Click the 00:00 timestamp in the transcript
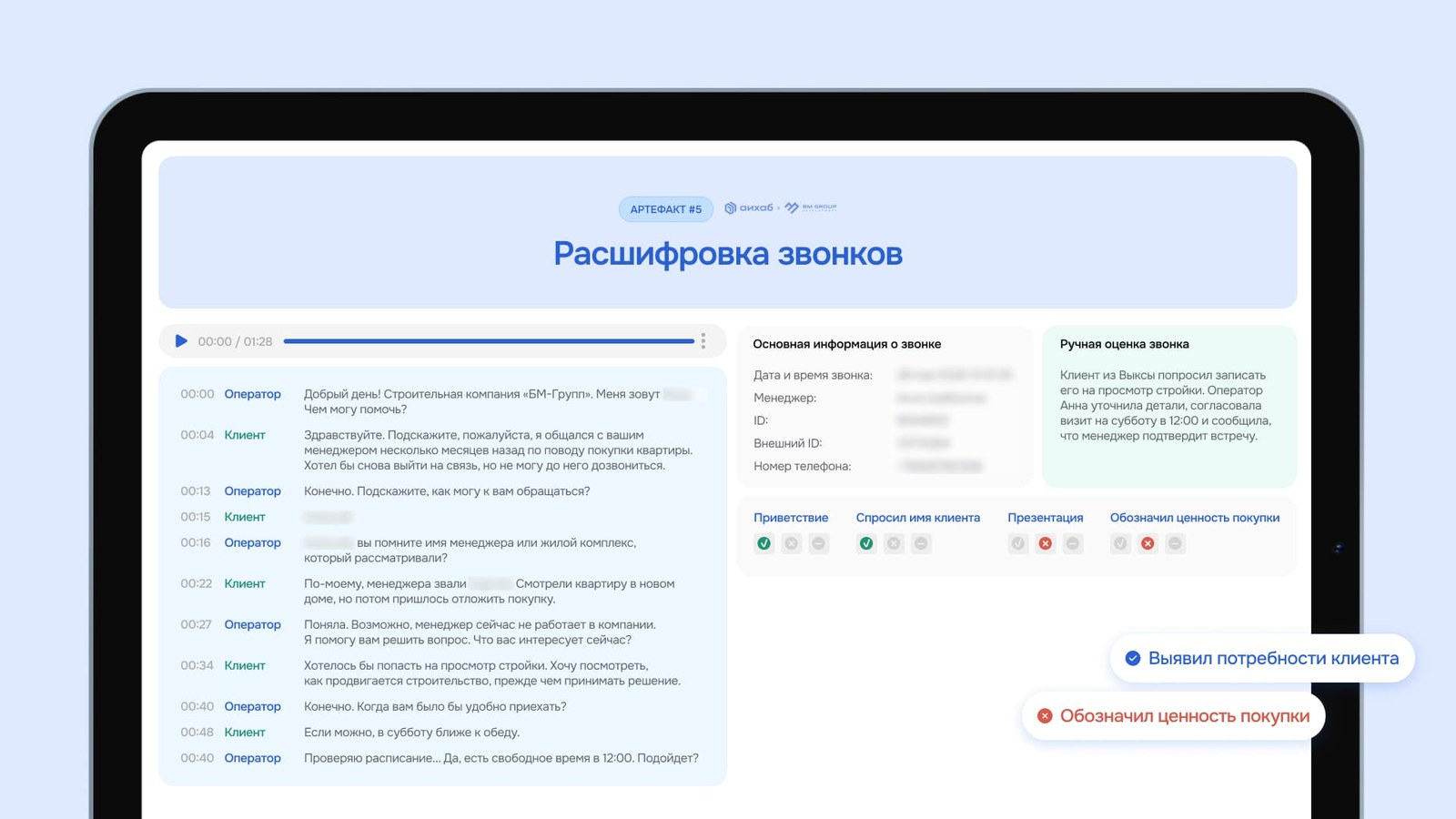The height and width of the screenshot is (819, 1456). pos(197,394)
